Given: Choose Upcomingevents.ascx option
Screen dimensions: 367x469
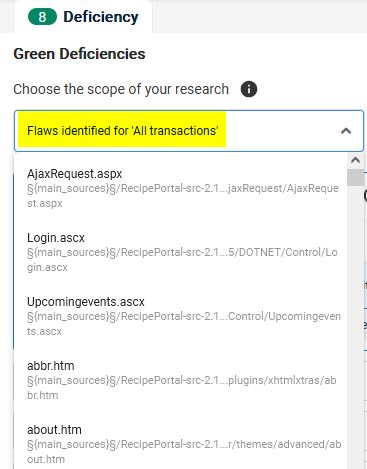Looking at the screenshot, I should [180, 316].
